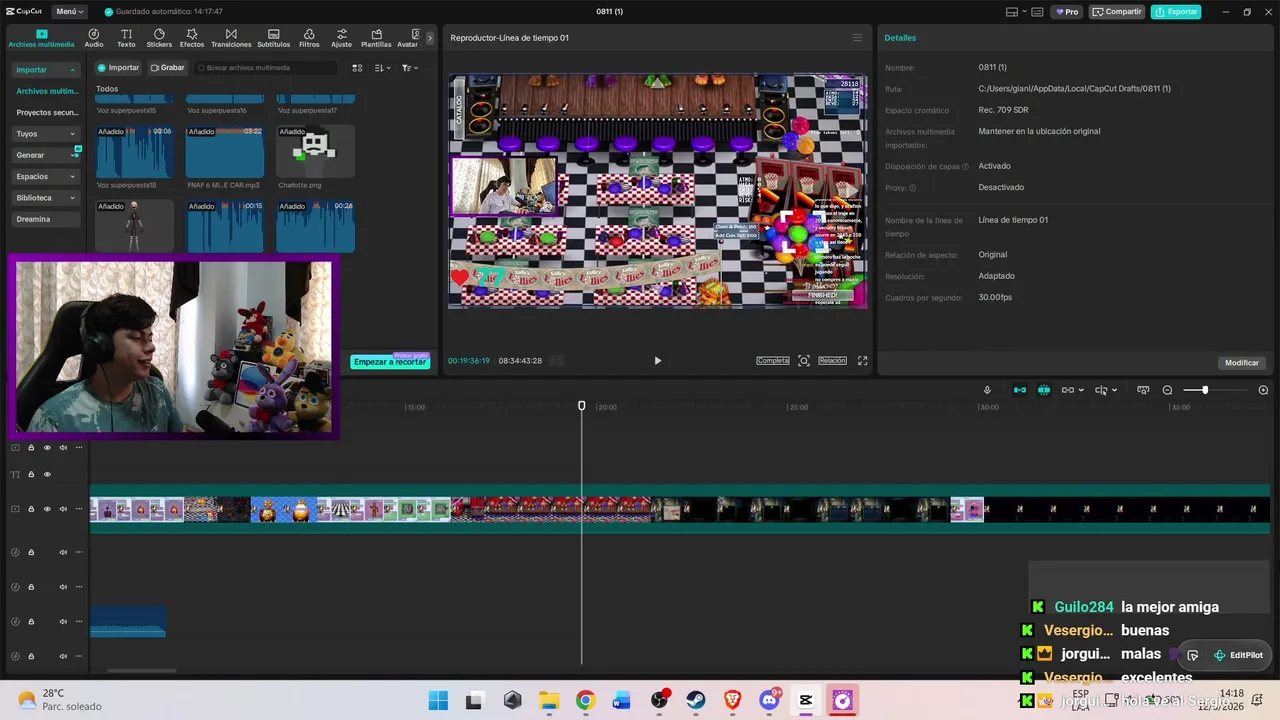The height and width of the screenshot is (720, 1280).
Task: Toggle the main track magnet
Action: point(1020,390)
